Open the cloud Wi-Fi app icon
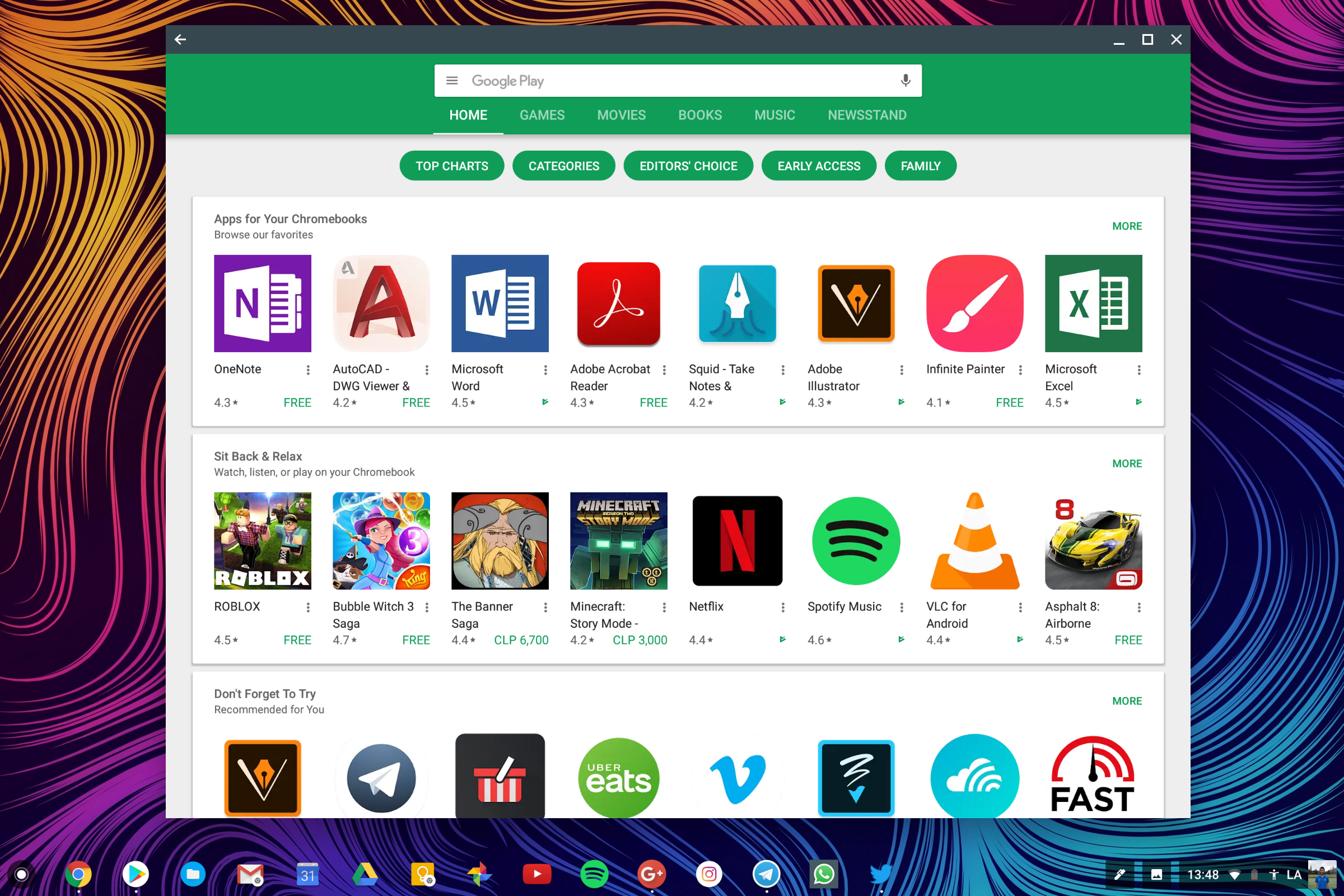 975,777
